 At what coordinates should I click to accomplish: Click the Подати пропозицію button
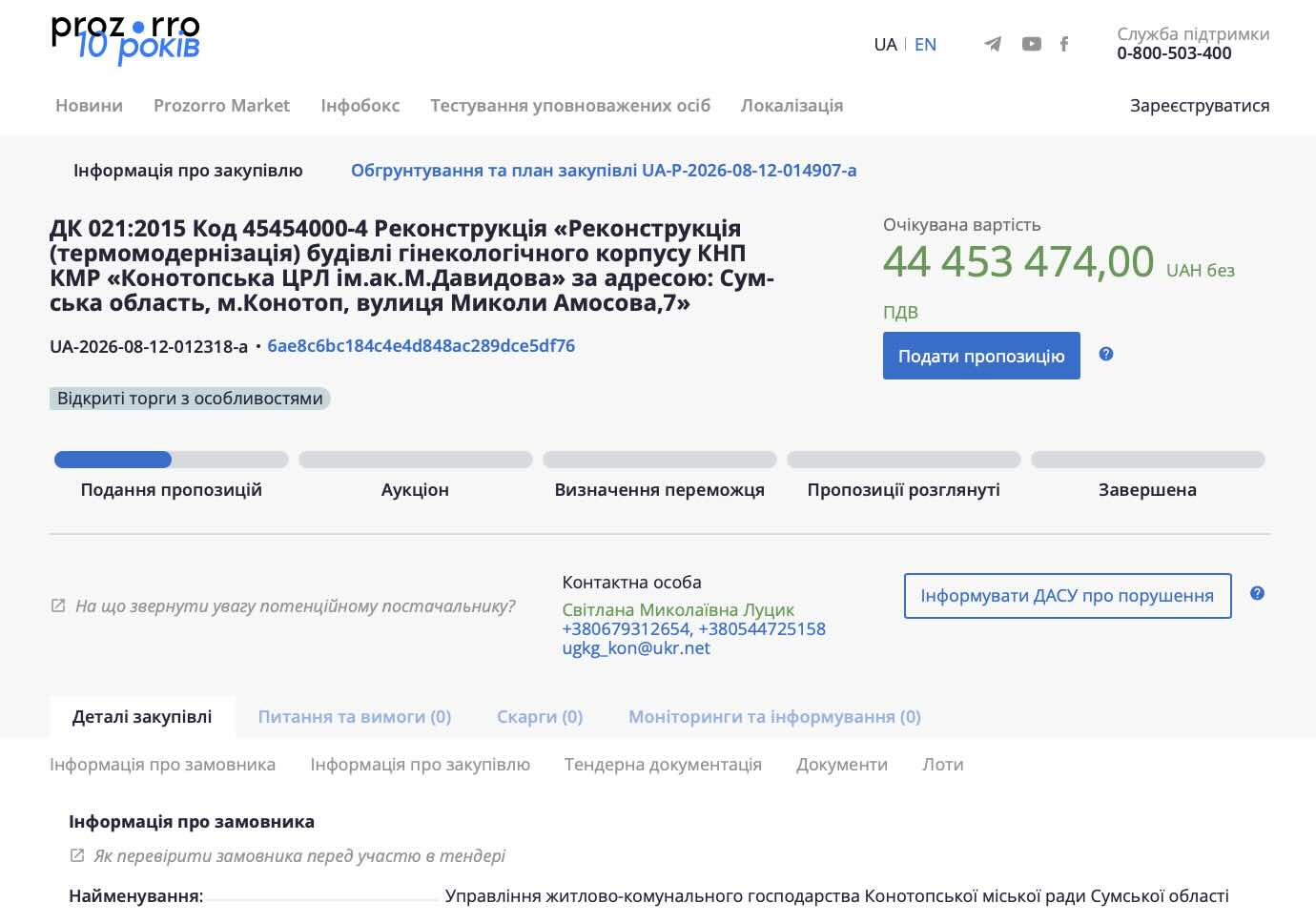(981, 356)
